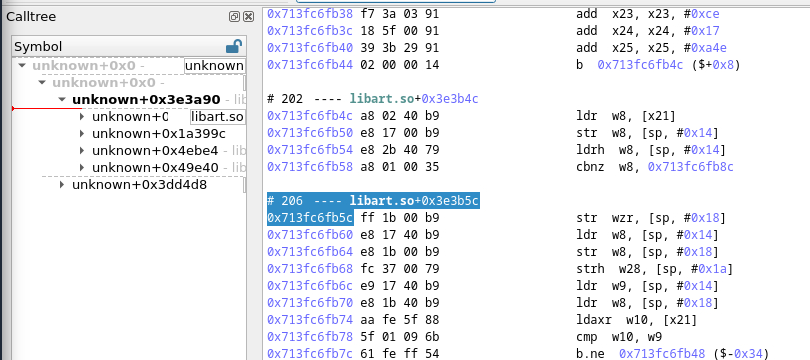The image size is (810, 360).
Task: Click opcode bytes 'aa fe 5f 88'
Action: 399,320
